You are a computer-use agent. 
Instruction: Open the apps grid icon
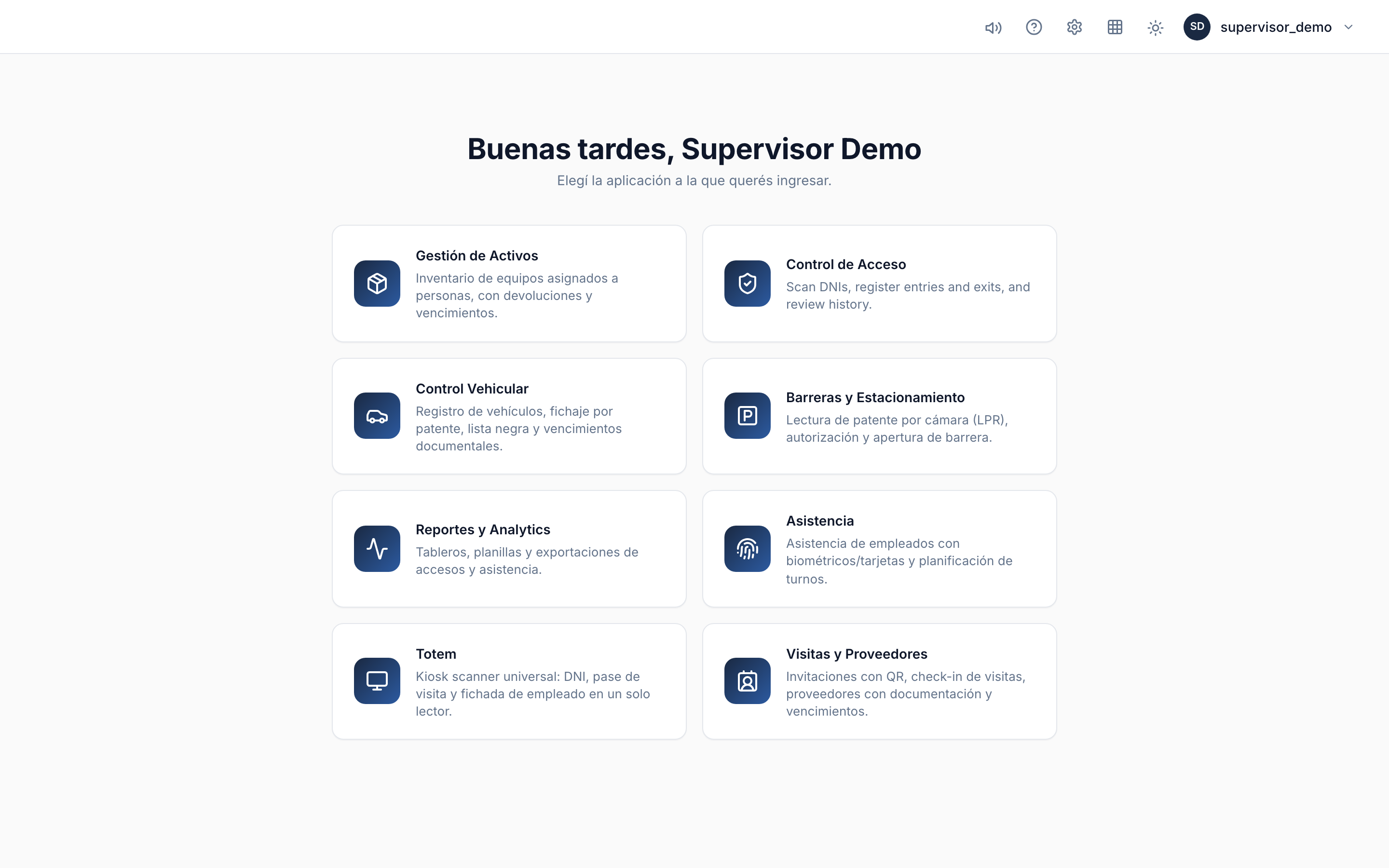pos(1115,27)
